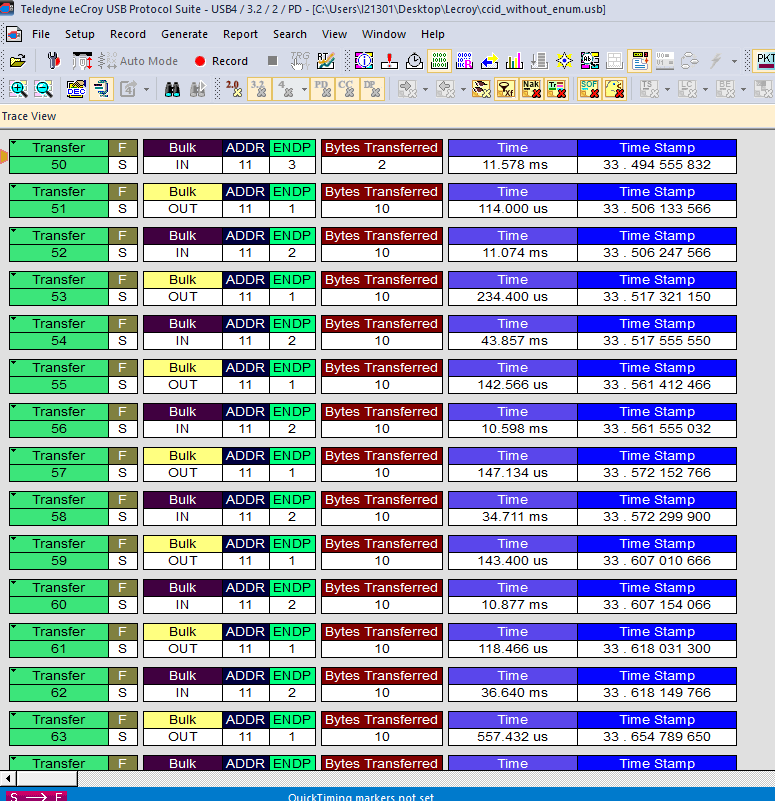Open dropdown beside lightning bolt icon
The width and height of the screenshot is (775, 801).
coord(734,61)
